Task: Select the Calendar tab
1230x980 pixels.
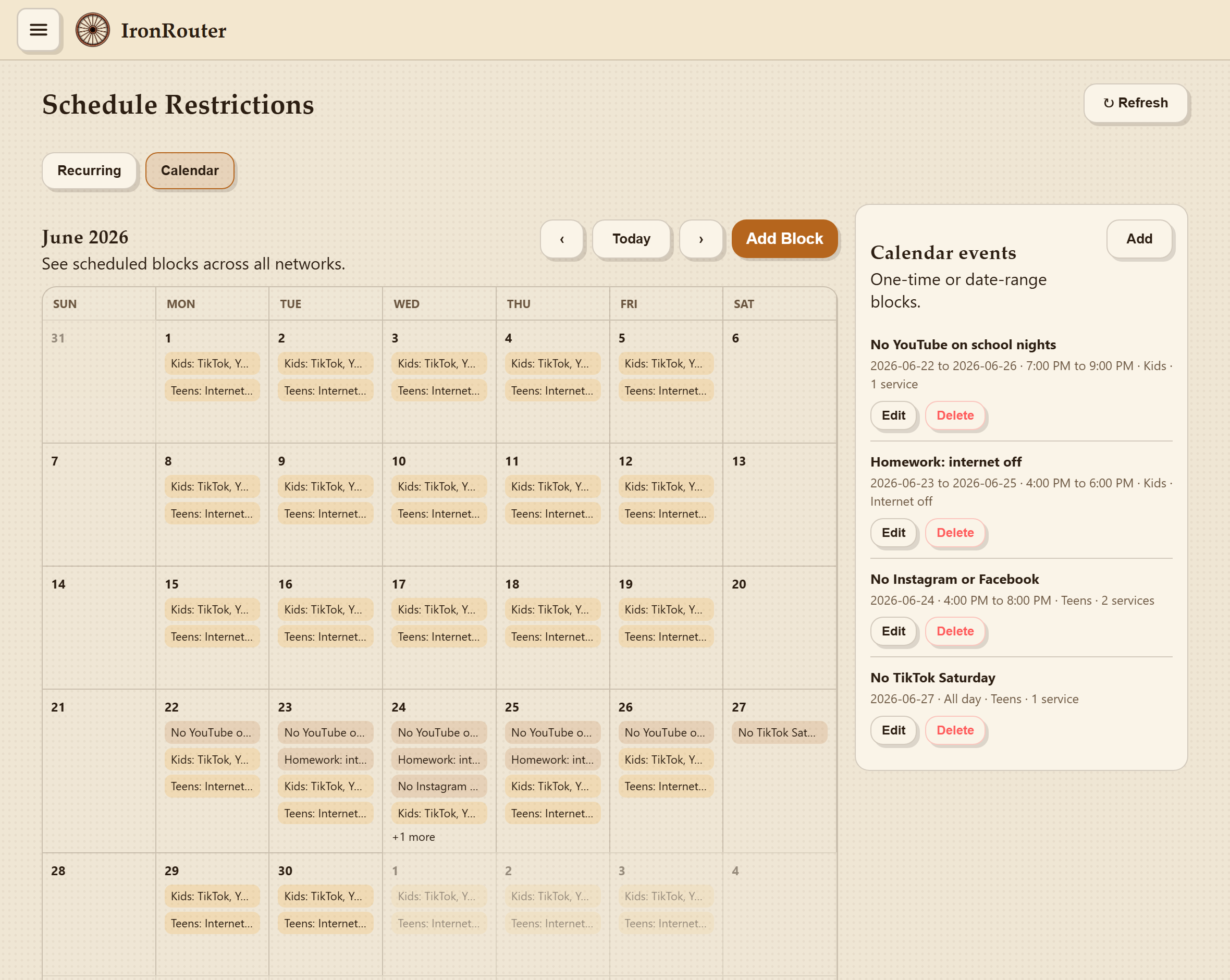Action: 190,170
